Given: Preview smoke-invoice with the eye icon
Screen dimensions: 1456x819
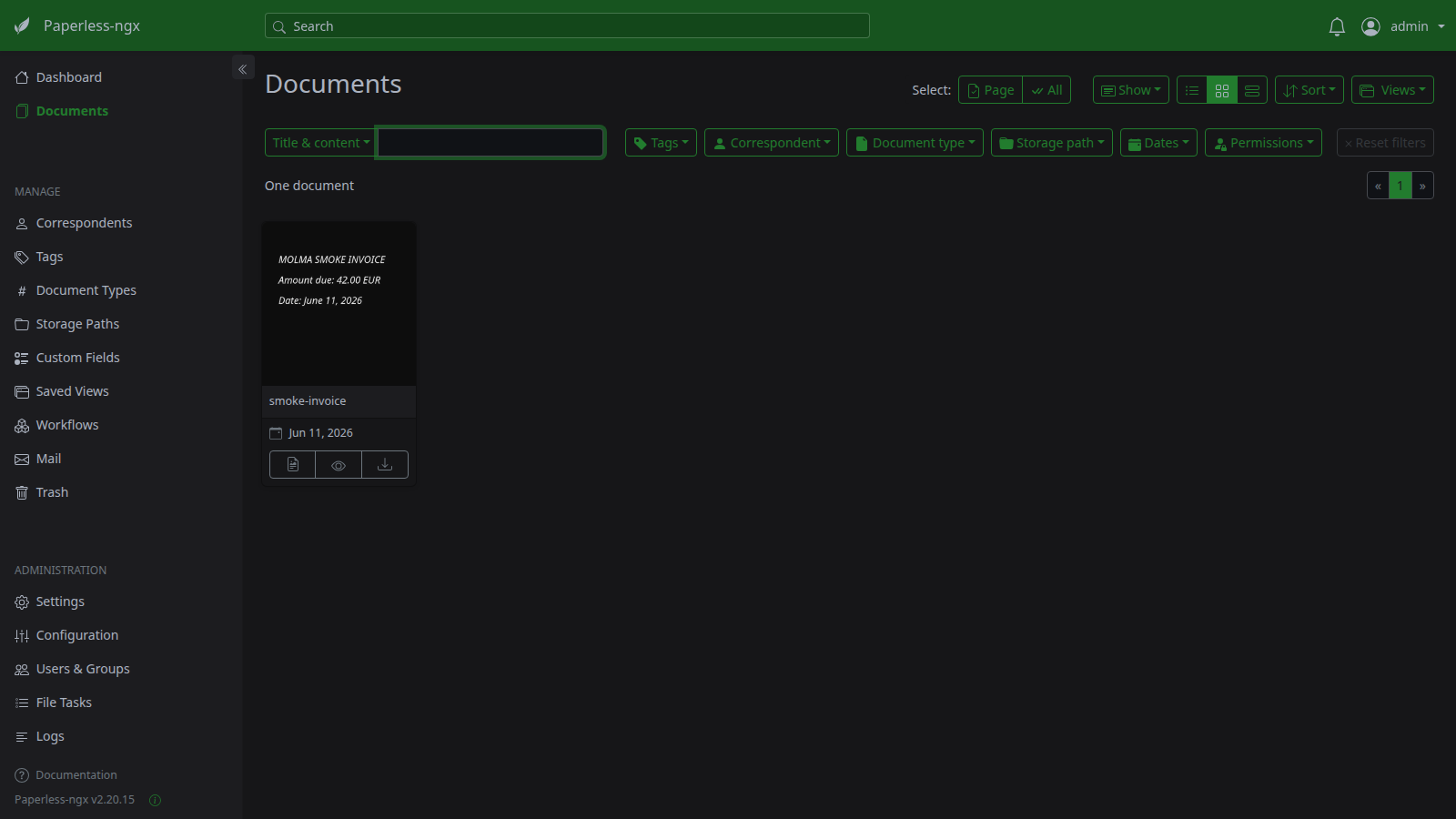Looking at the screenshot, I should coord(339,464).
